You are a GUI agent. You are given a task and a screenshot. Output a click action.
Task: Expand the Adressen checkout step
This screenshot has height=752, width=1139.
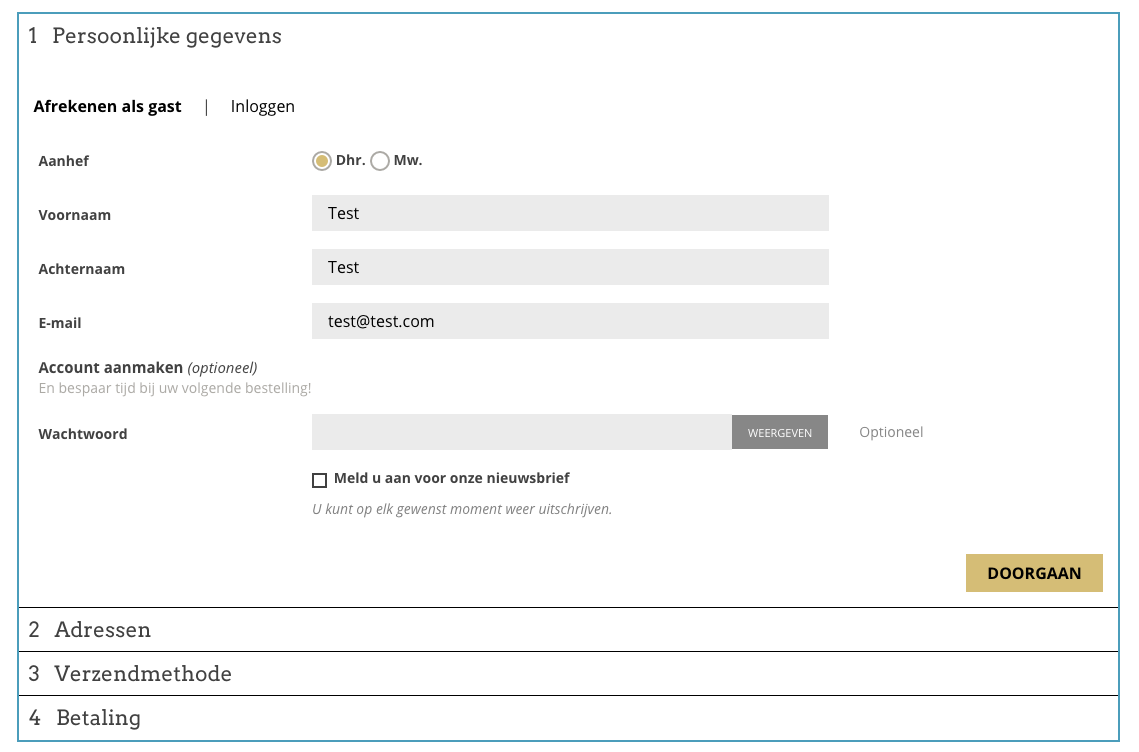click(x=102, y=630)
